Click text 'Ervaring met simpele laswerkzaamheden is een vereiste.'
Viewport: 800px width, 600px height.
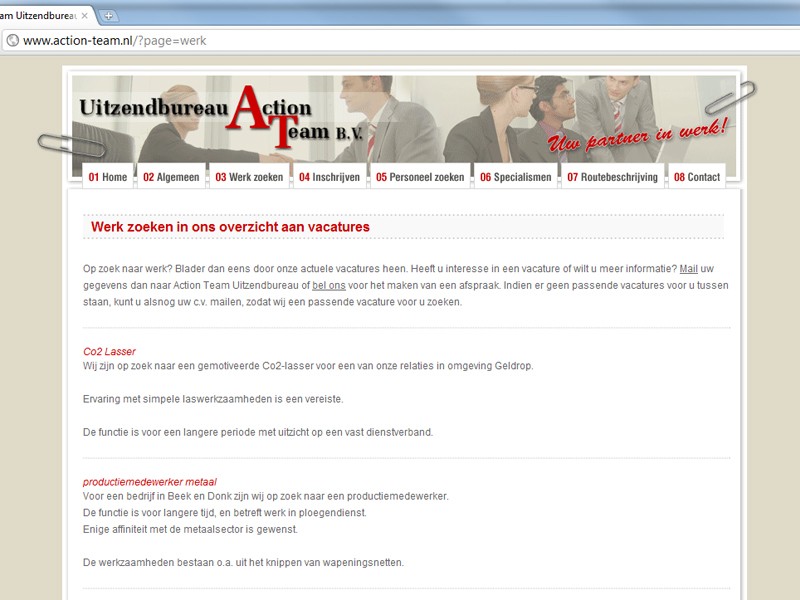pyautogui.click(x=213, y=399)
